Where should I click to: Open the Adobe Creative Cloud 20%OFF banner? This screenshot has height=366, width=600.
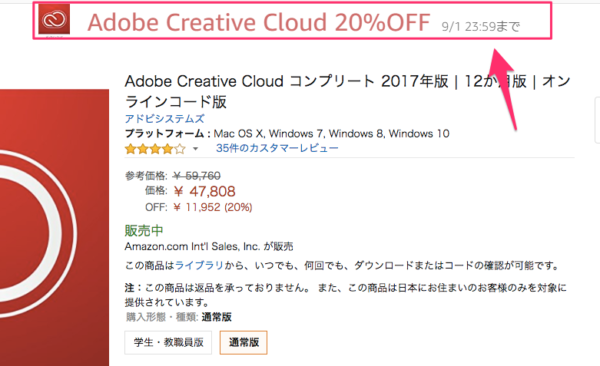[292, 21]
